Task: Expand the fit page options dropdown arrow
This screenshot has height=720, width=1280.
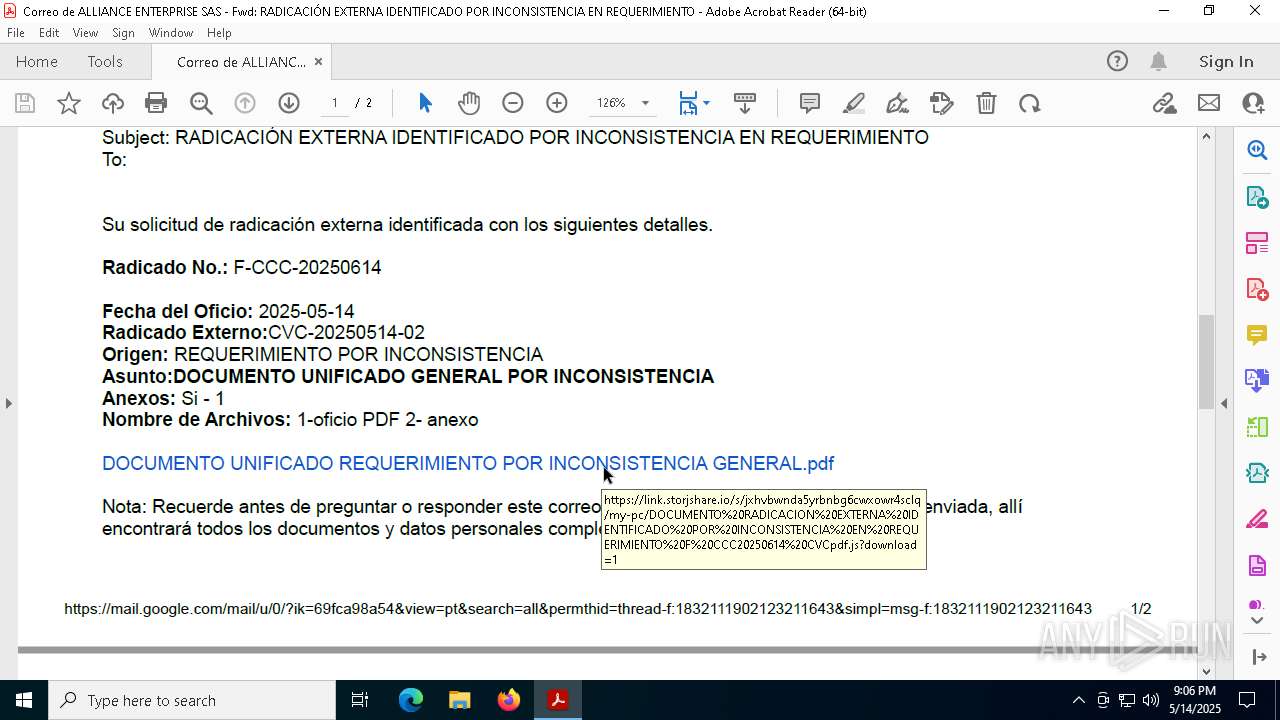Action: 706,103
